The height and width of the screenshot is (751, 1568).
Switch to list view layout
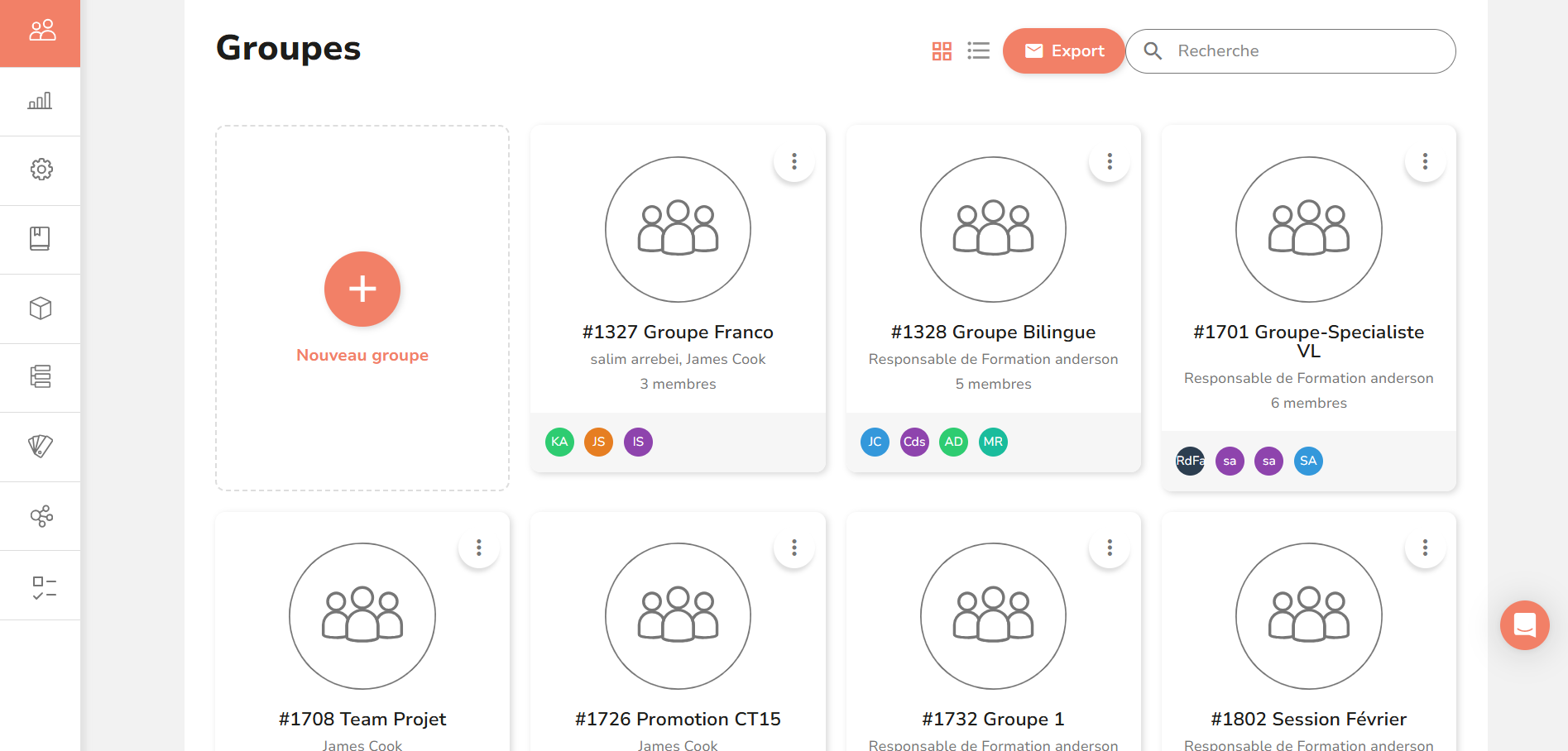pyautogui.click(x=978, y=50)
